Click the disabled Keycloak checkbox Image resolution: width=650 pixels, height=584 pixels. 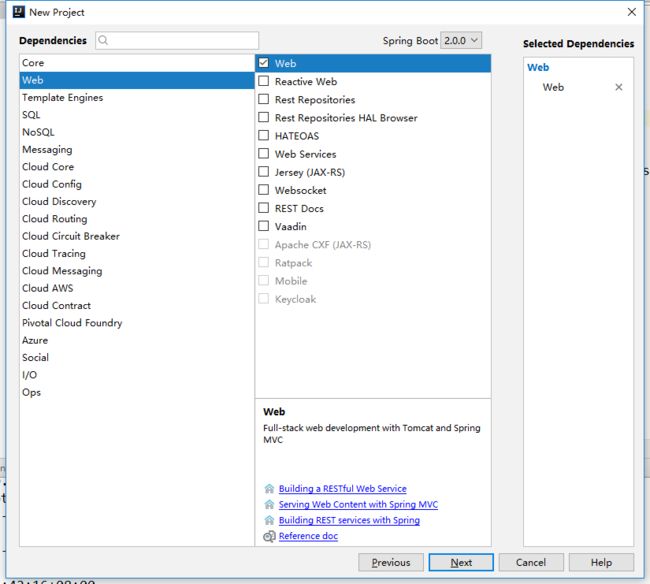[x=264, y=299]
